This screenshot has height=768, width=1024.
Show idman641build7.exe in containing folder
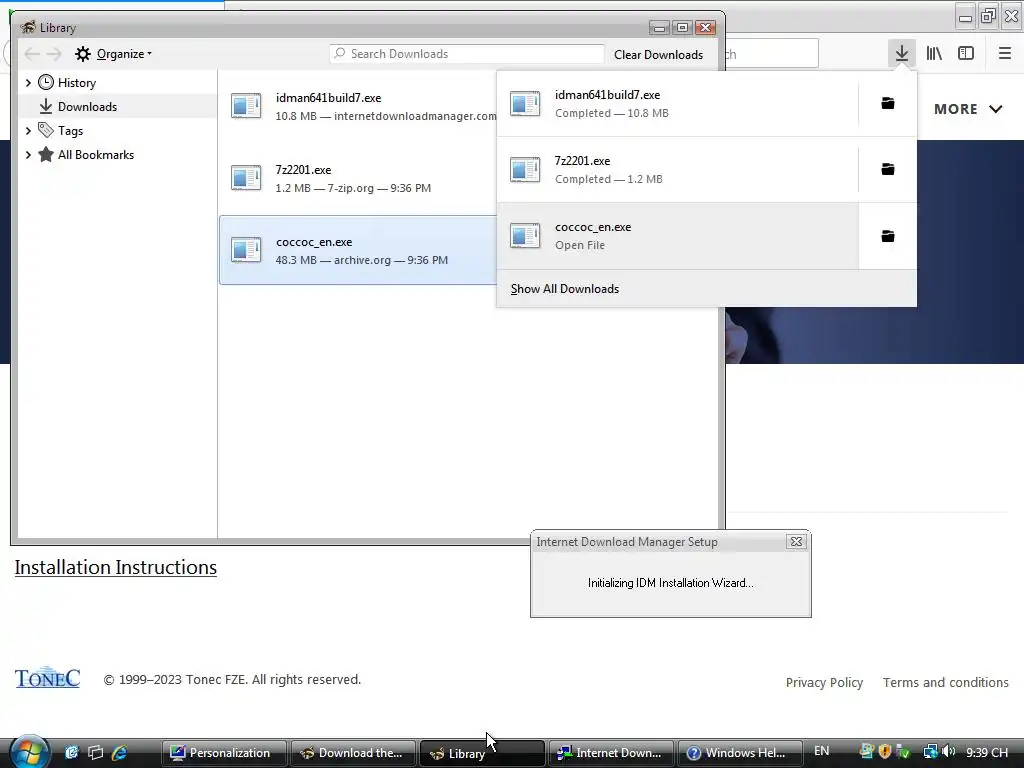[888, 103]
